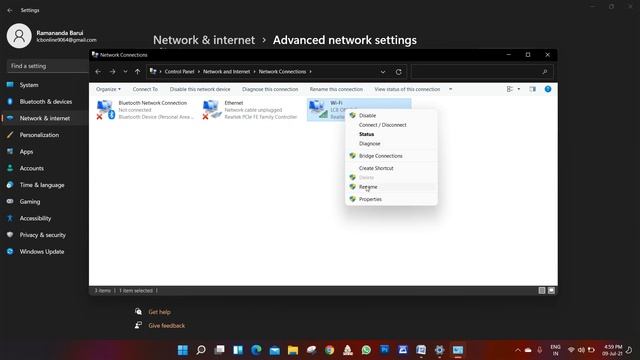This screenshot has width=640, height=360.
Task: Choose Rename from the context menu
Action: (368, 187)
